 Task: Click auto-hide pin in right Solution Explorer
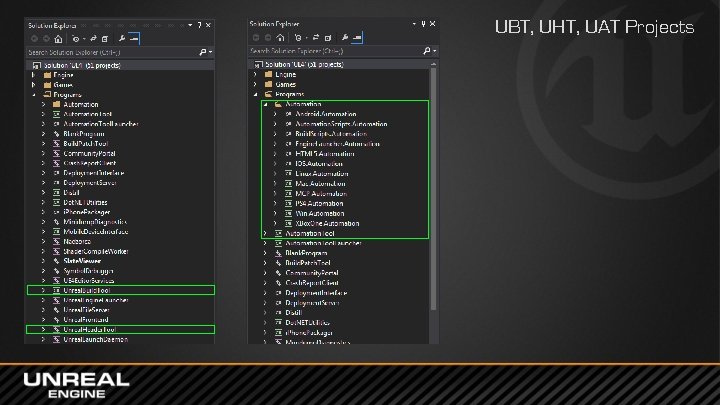coord(423,23)
